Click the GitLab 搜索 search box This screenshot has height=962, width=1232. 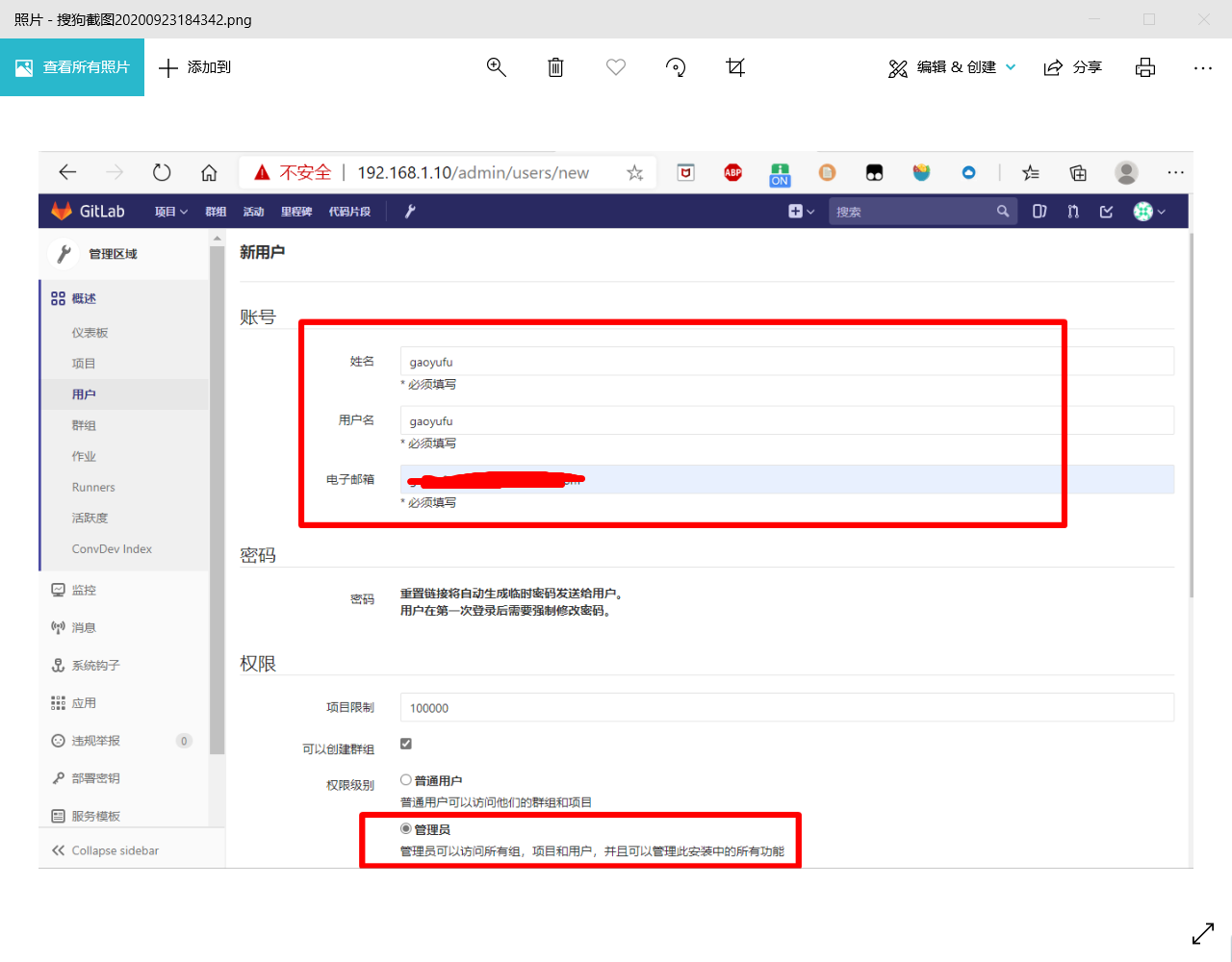click(x=922, y=212)
